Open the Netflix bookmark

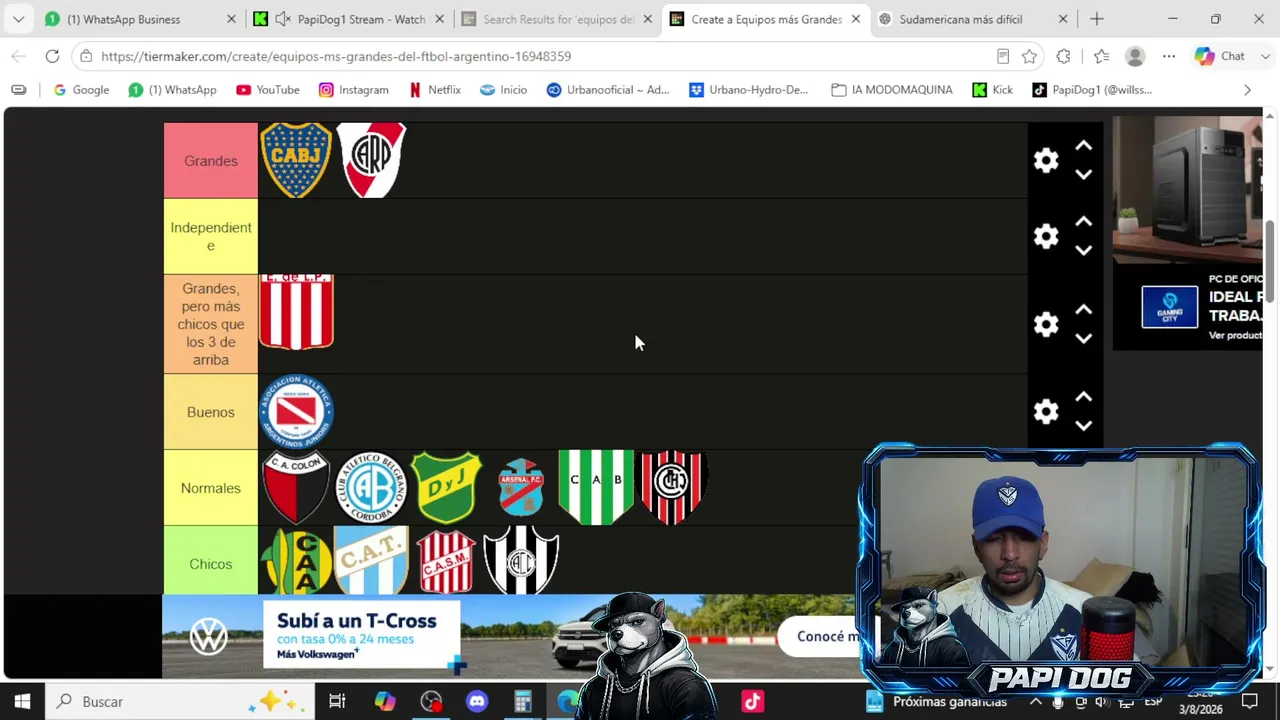[435, 90]
